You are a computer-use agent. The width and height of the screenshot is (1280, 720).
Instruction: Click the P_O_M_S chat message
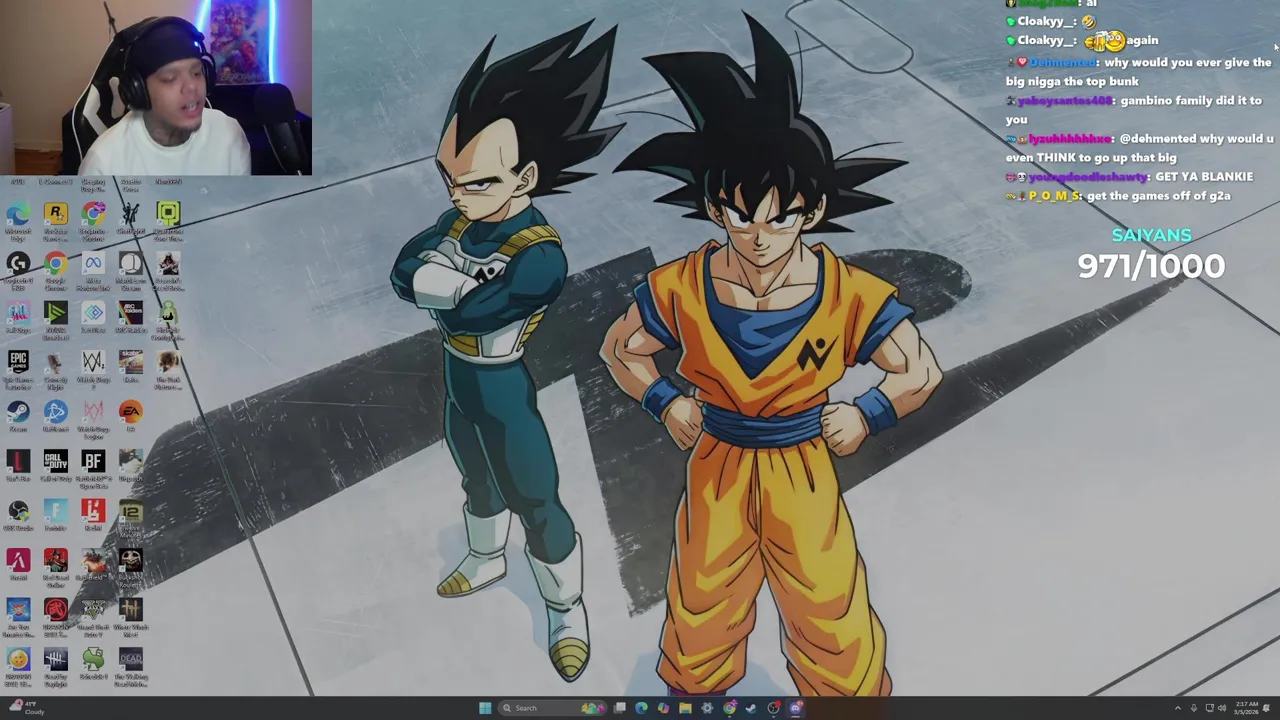click(1118, 196)
